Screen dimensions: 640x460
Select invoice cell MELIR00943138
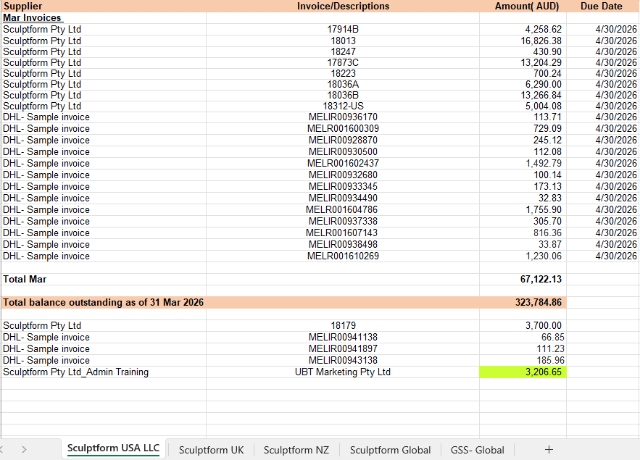tap(343, 360)
